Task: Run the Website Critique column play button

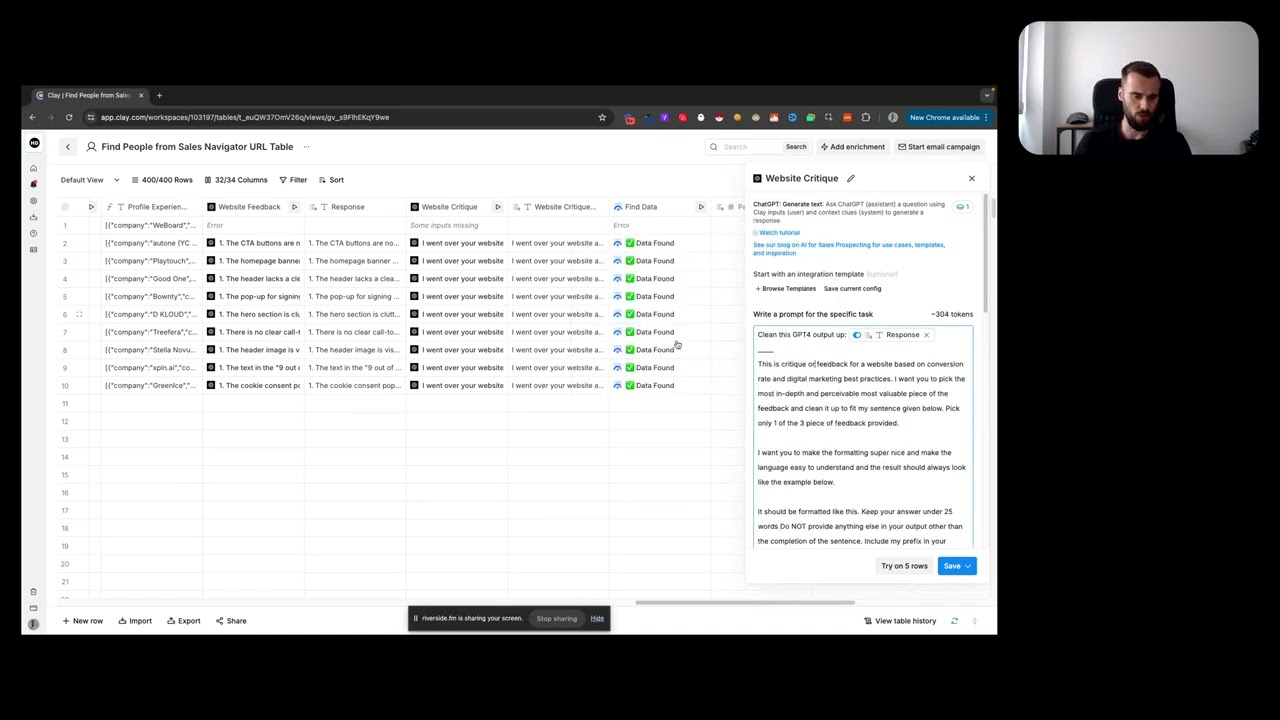Action: pyautogui.click(x=497, y=207)
